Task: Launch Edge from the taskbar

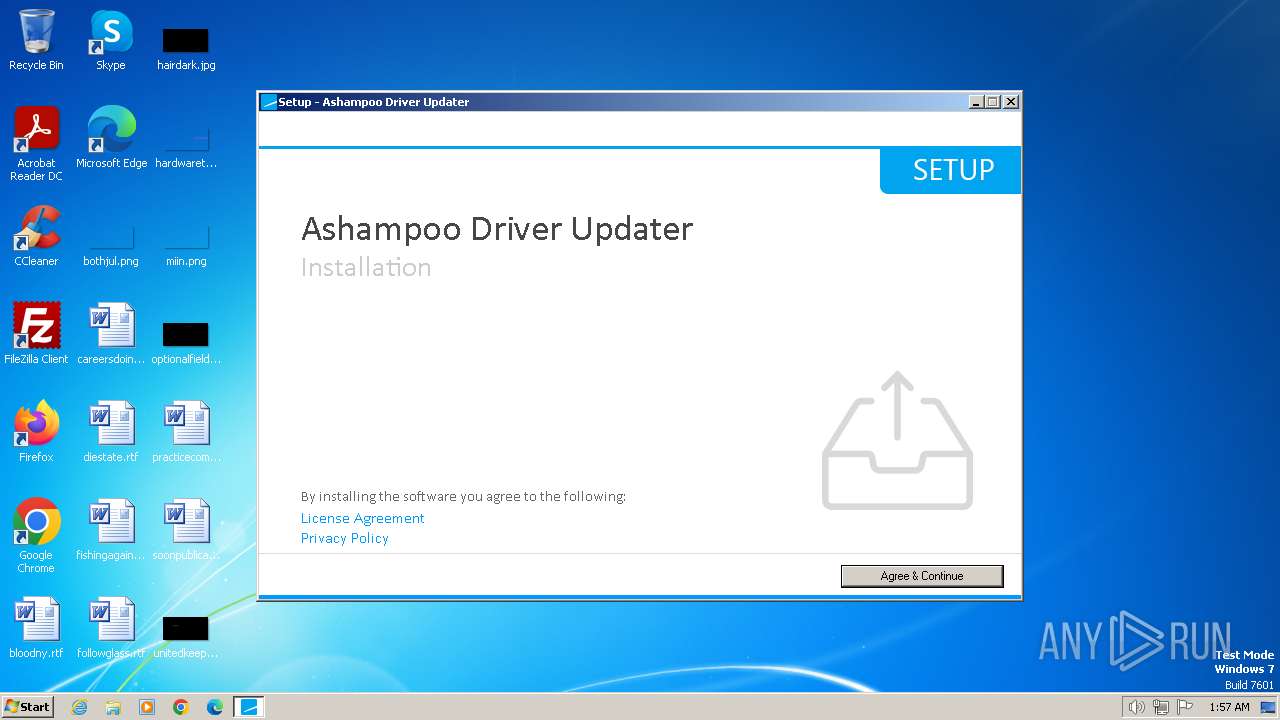Action: 215,707
